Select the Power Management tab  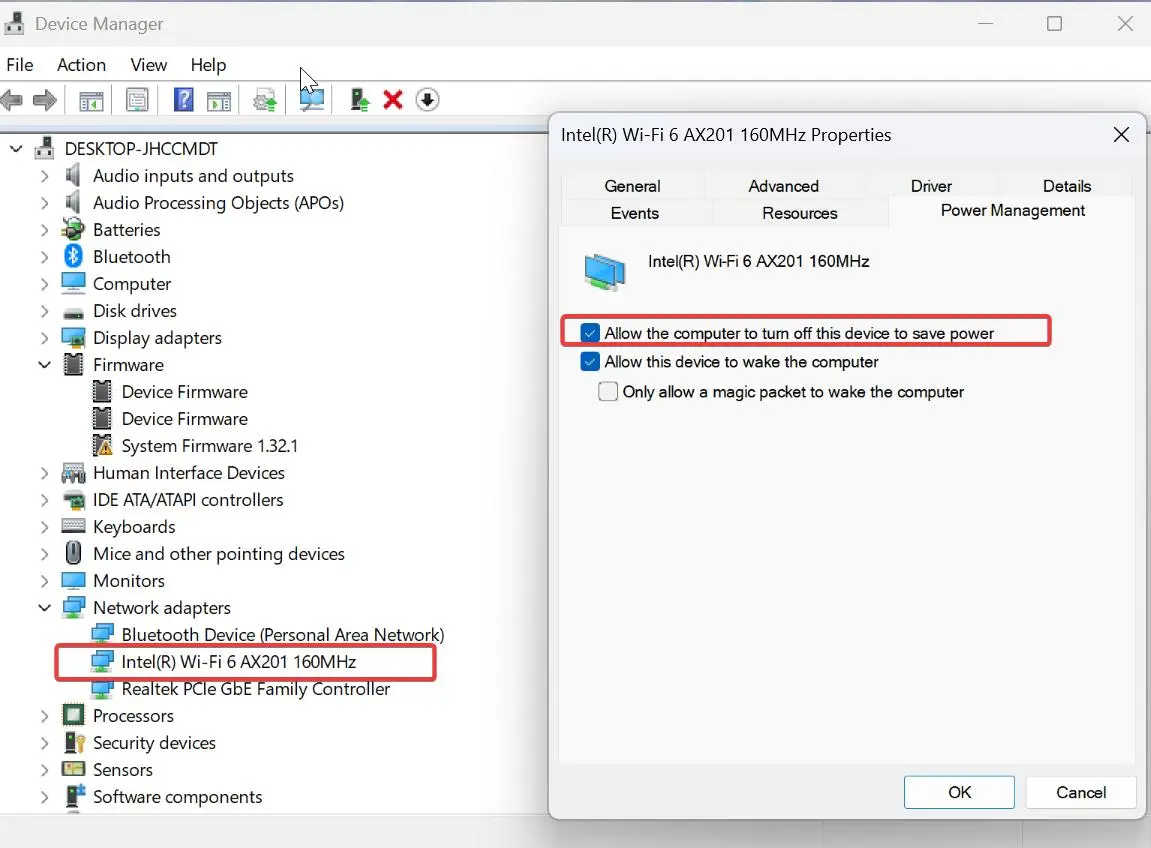click(x=1012, y=211)
